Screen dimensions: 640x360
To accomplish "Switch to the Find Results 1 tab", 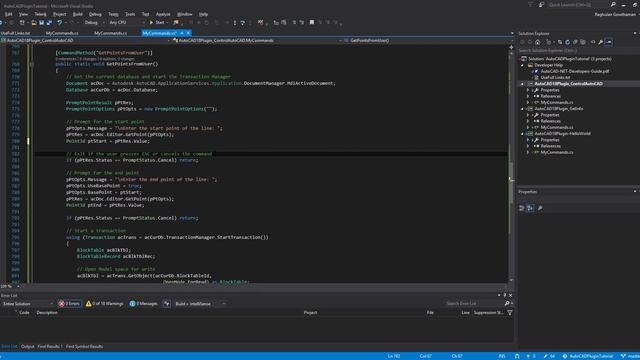I will 50,347.
